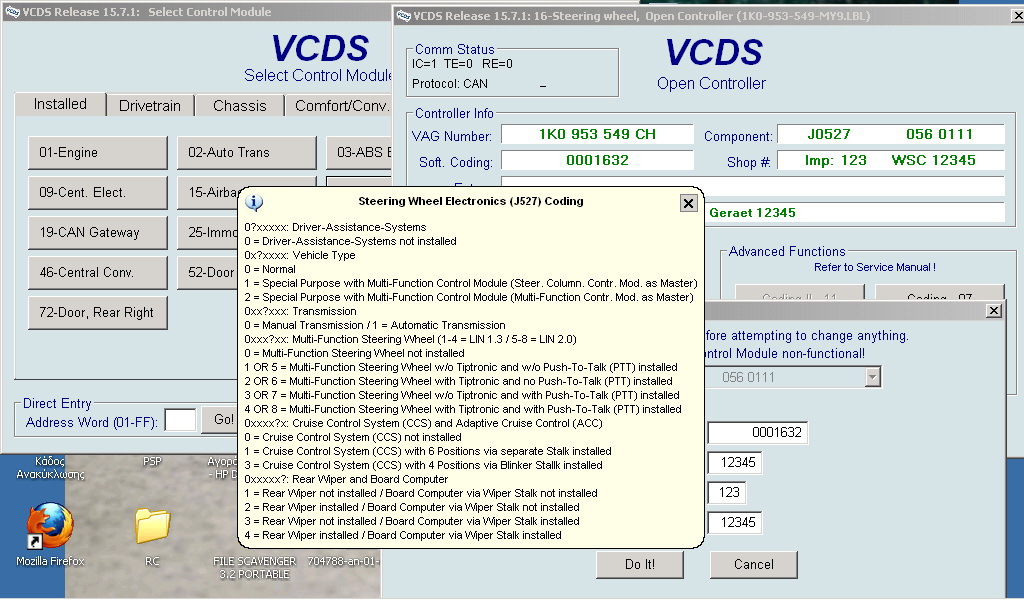1024x600 pixels.
Task: Click the Coding - 07 button
Action: [939, 292]
